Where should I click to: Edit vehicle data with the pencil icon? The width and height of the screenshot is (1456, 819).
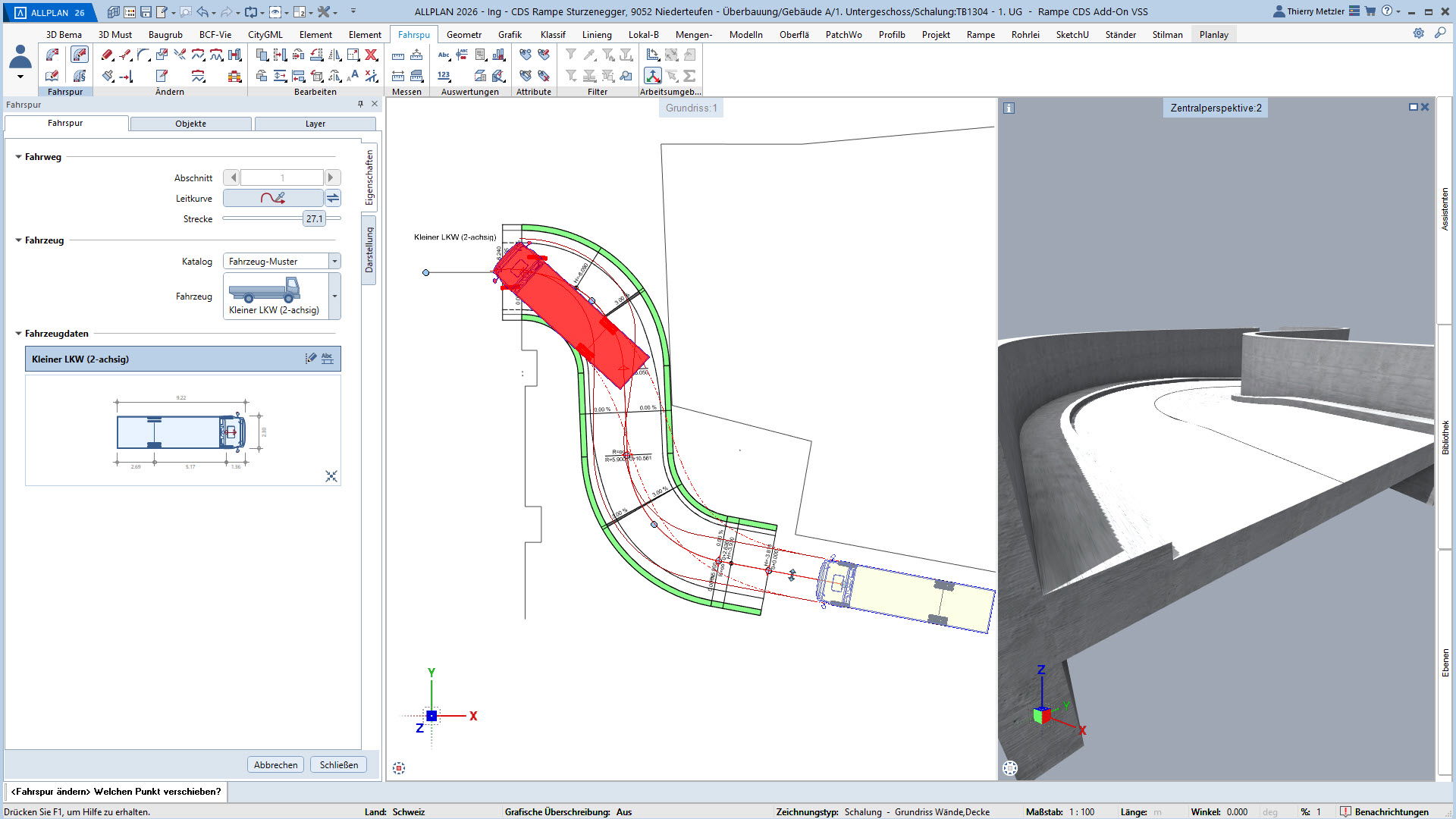(x=310, y=359)
